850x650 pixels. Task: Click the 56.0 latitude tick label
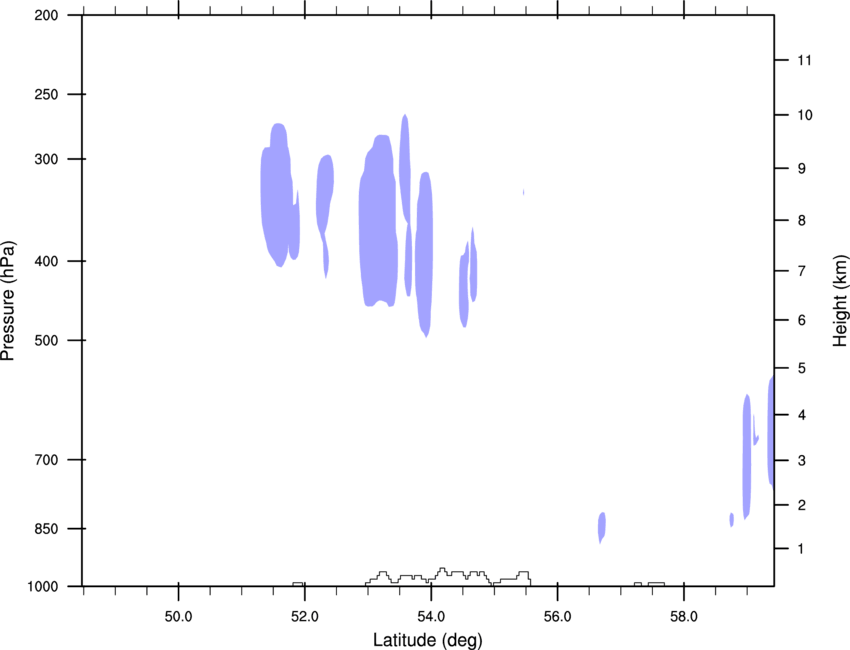558,617
